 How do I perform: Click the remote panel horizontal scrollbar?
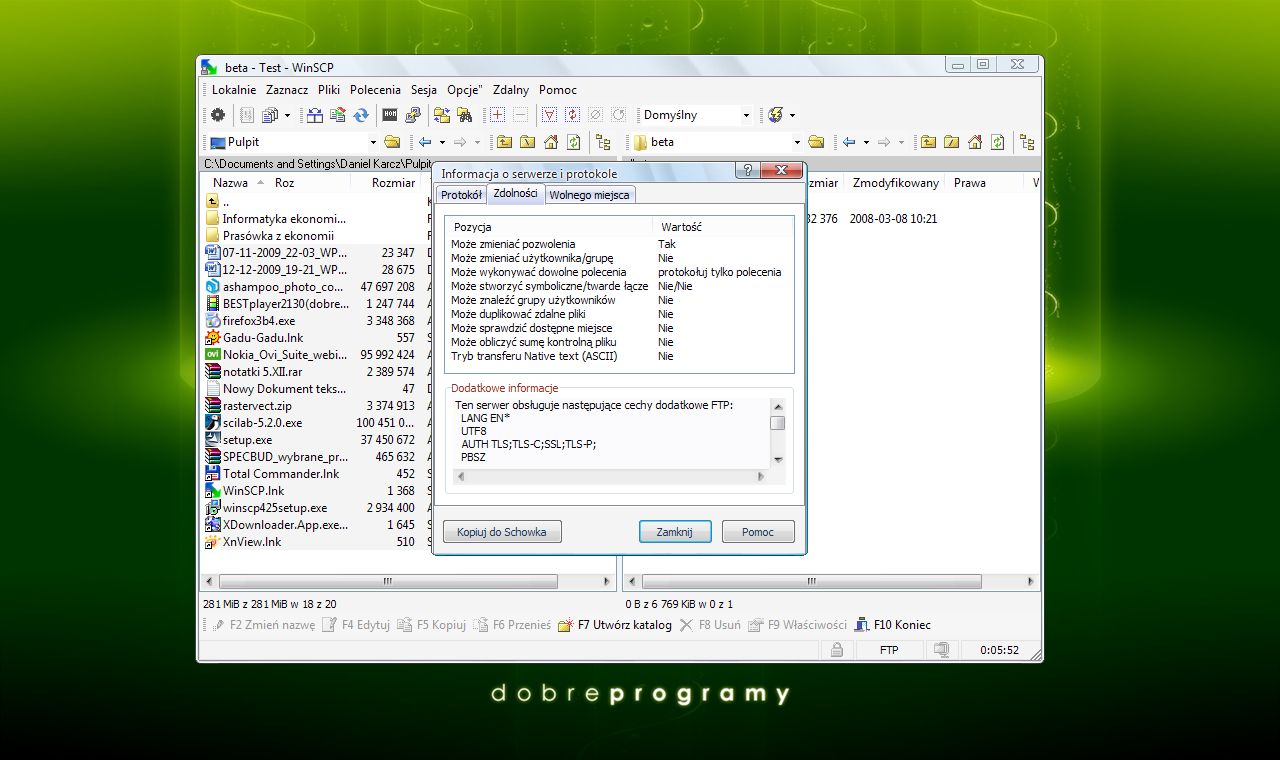click(811, 582)
